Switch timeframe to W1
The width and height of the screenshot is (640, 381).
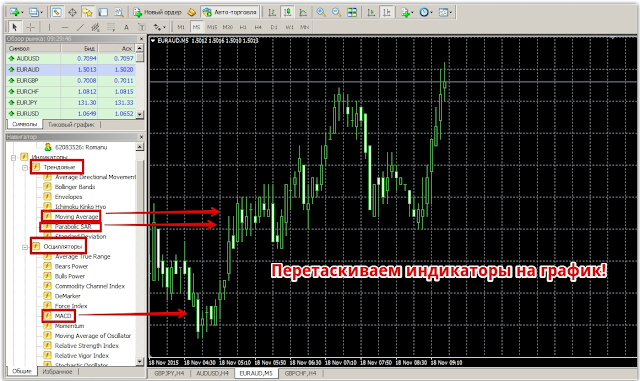click(x=289, y=27)
